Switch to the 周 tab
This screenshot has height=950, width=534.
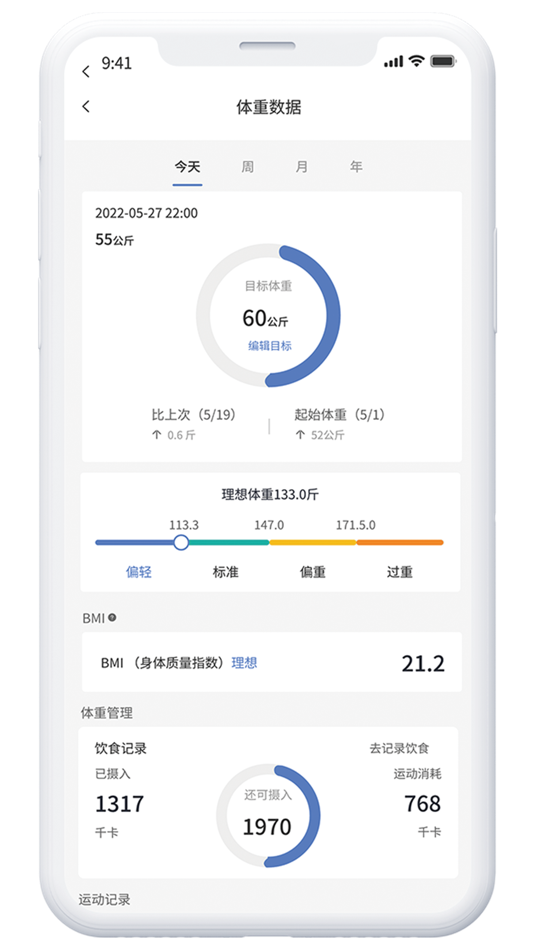(247, 167)
